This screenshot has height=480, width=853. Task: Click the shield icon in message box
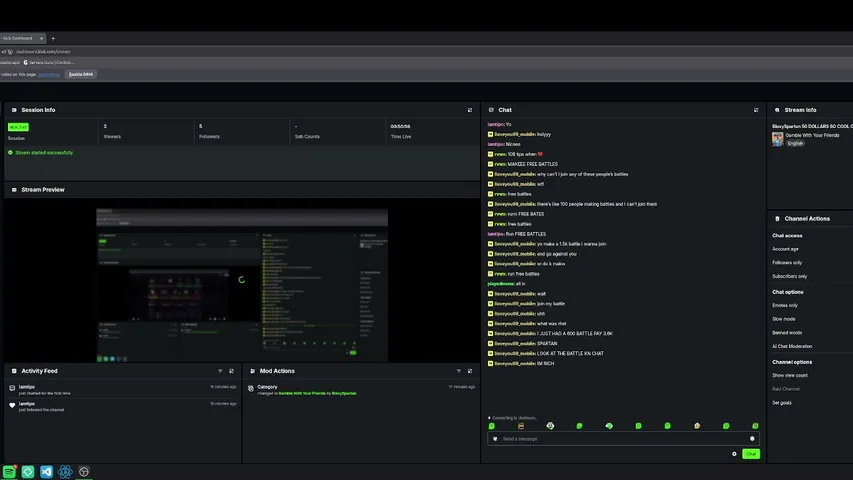click(495, 439)
